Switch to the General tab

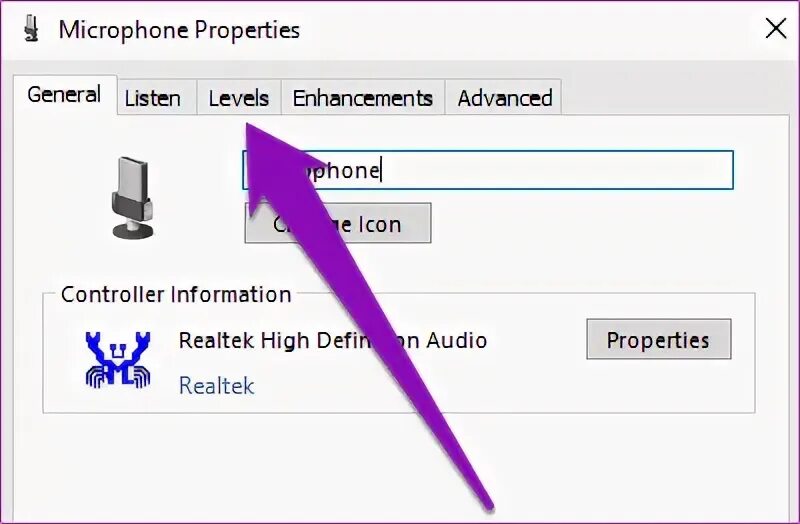(x=64, y=95)
